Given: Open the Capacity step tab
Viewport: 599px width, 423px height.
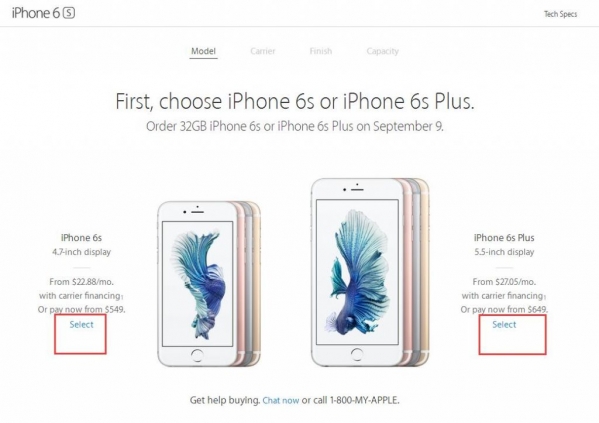Looking at the screenshot, I should pyautogui.click(x=382, y=51).
